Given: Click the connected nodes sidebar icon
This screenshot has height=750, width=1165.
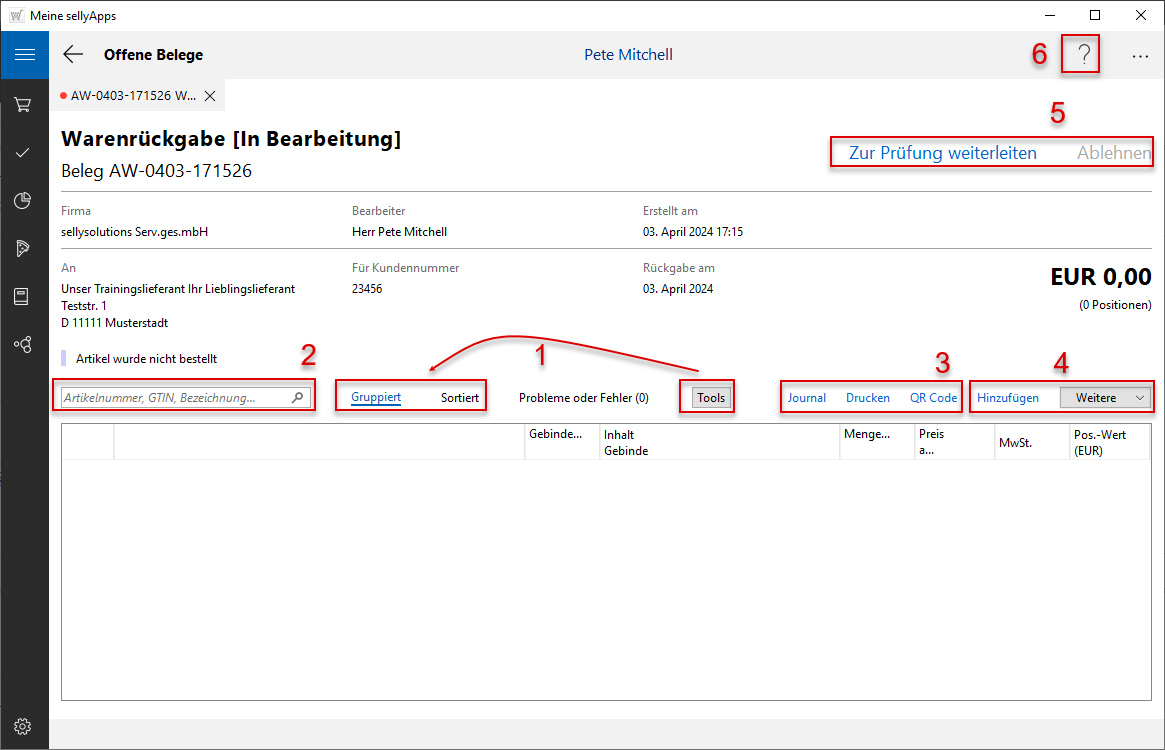Looking at the screenshot, I should [x=23, y=344].
